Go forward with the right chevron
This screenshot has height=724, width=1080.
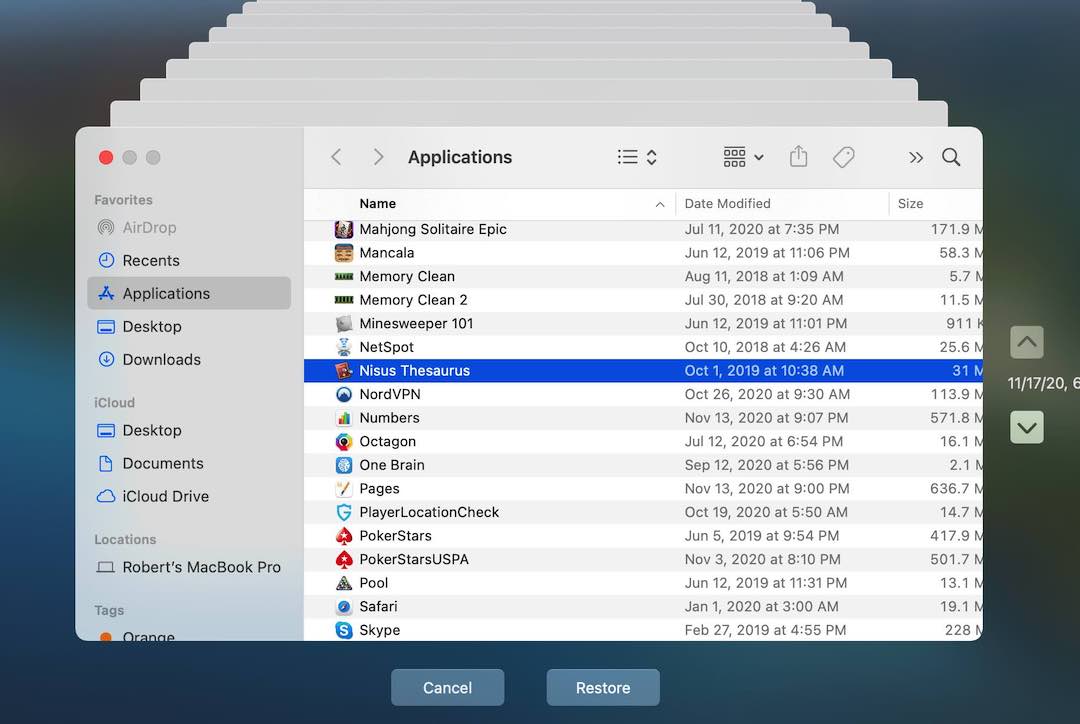(x=378, y=157)
